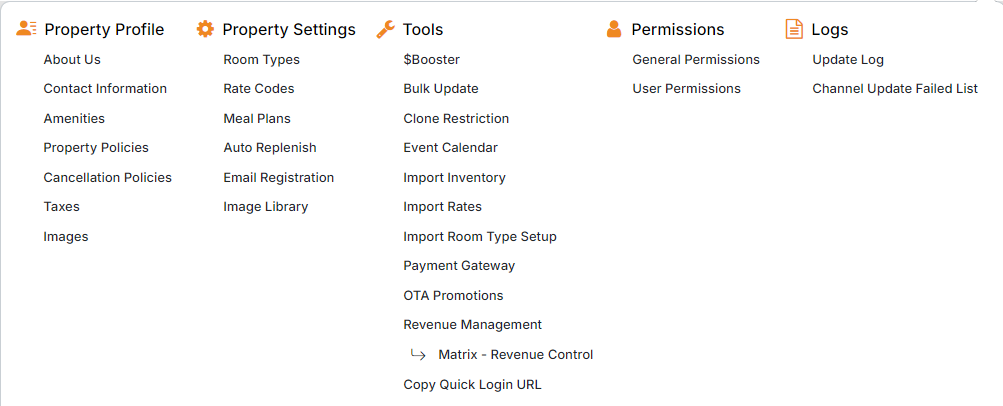Open the Event Calendar

tap(450, 148)
